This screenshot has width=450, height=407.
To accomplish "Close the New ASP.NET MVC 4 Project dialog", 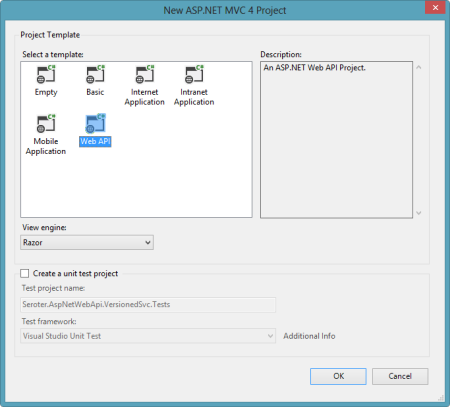I will click(x=435, y=7).
